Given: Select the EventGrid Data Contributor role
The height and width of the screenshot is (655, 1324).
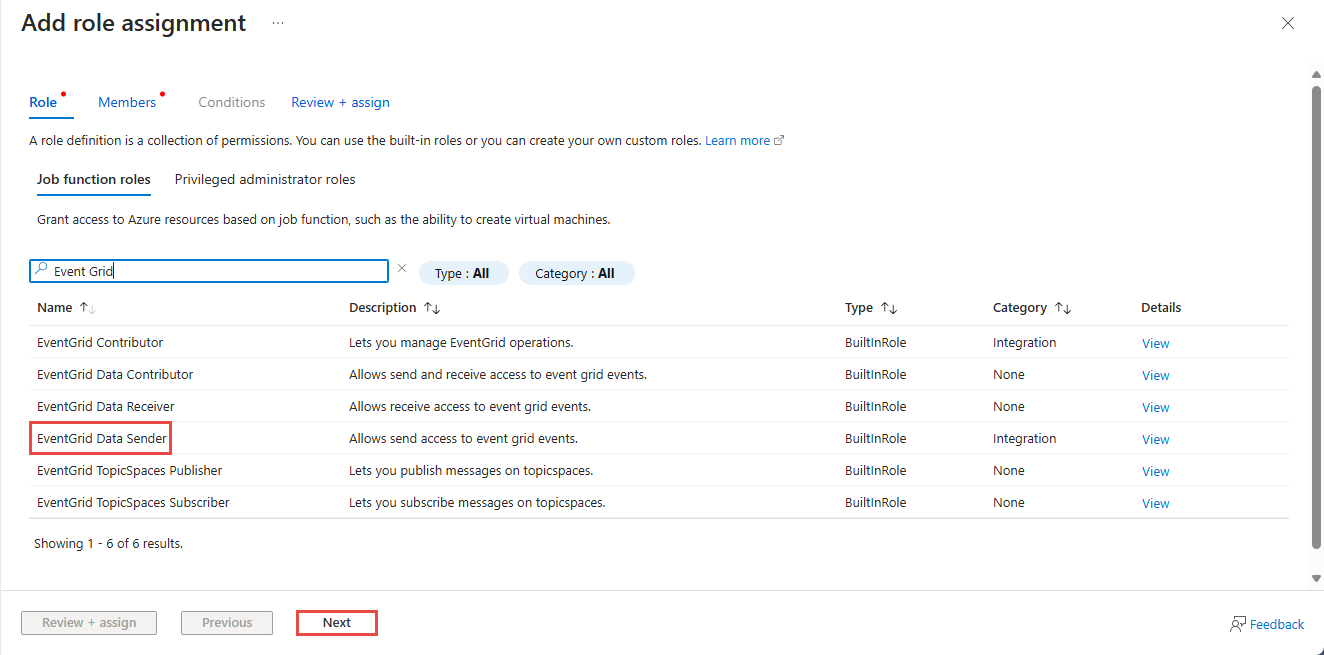Looking at the screenshot, I should point(115,374).
